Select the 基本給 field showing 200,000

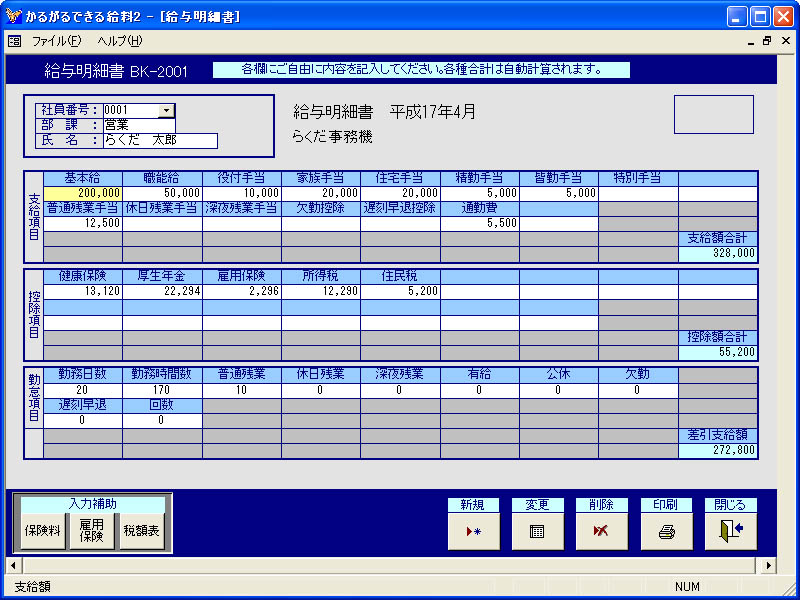pos(83,193)
